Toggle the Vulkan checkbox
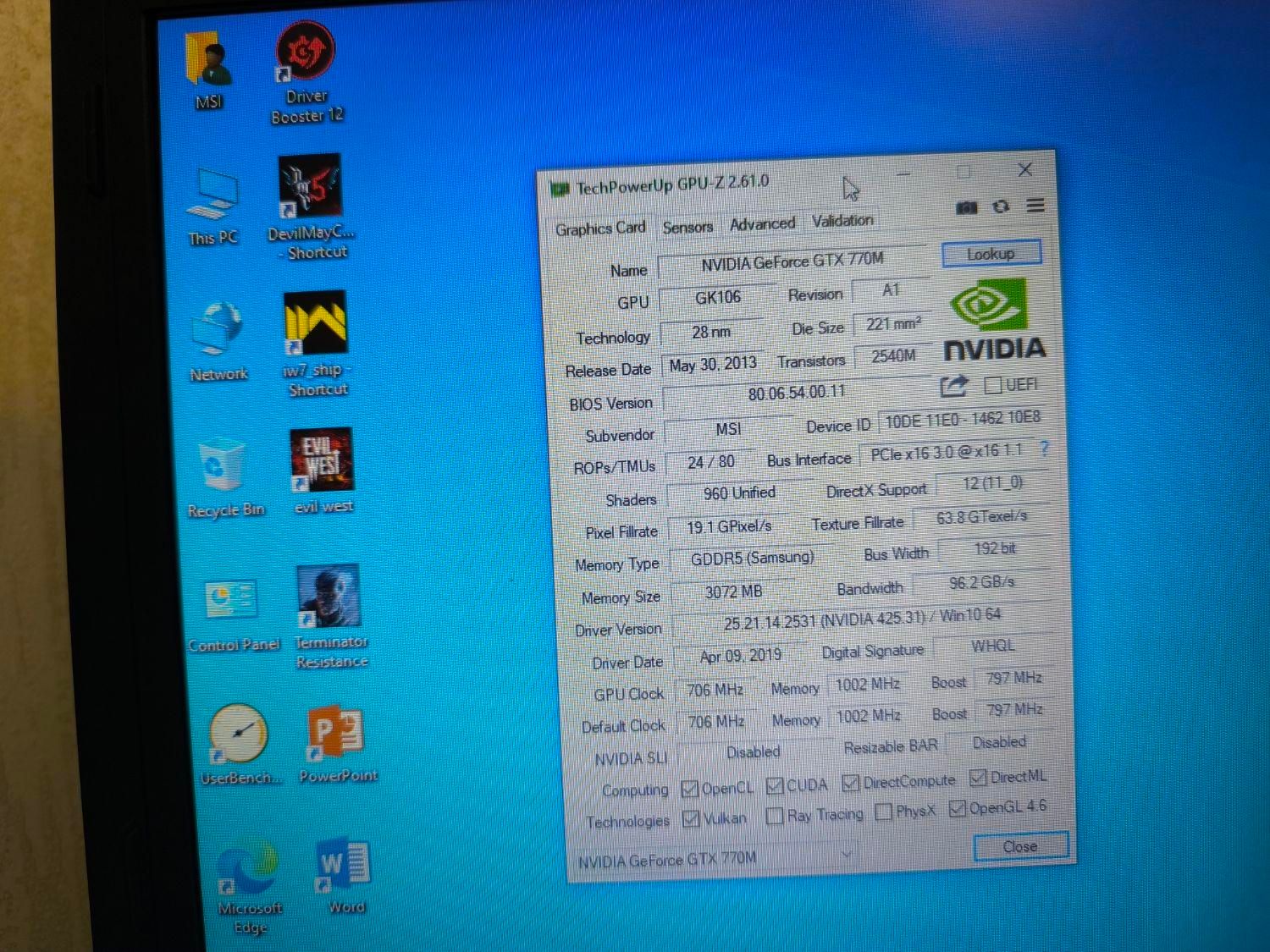Viewport: 1270px width, 952px height. click(691, 819)
